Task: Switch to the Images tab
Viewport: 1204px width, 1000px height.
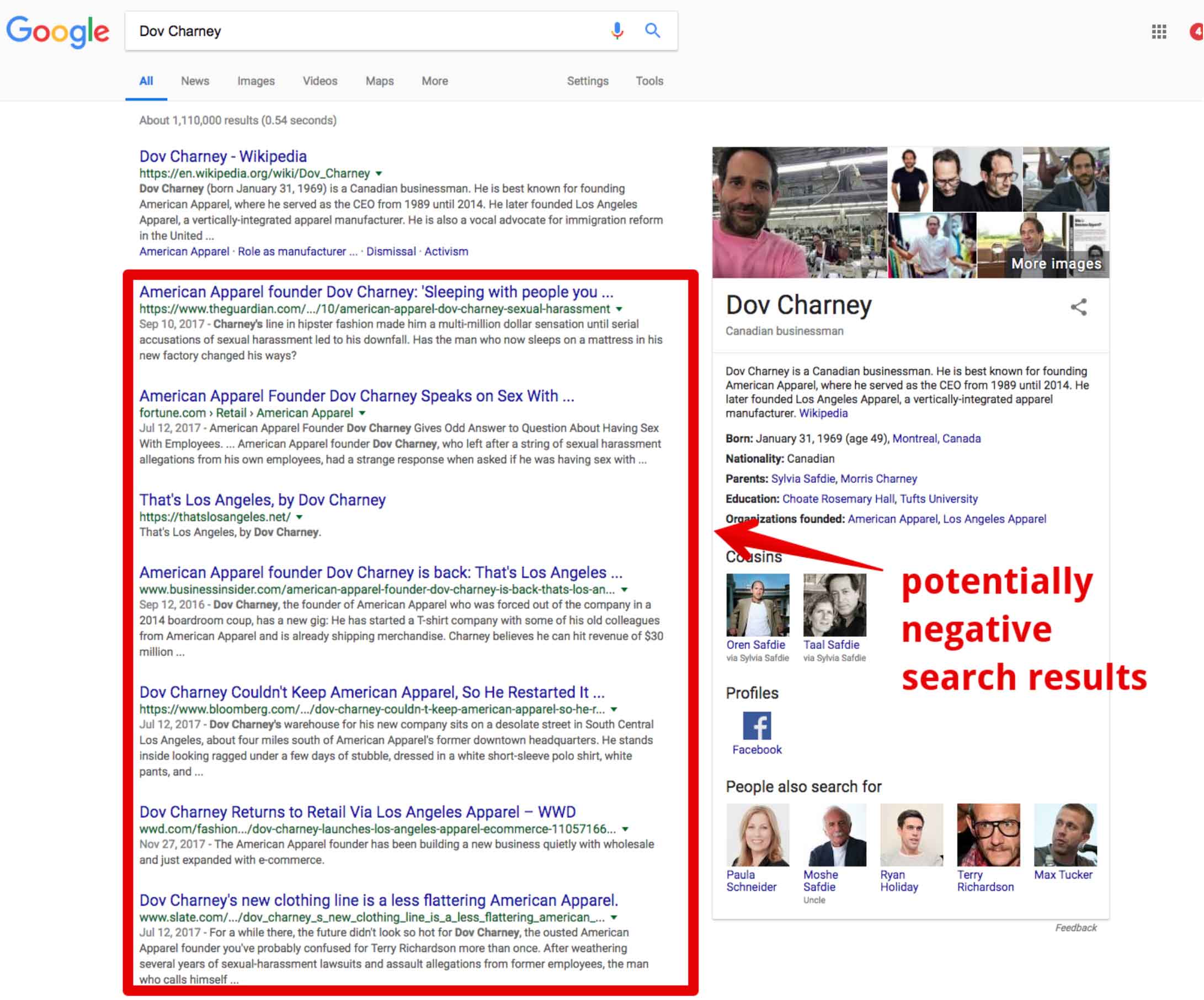Action: coord(255,81)
